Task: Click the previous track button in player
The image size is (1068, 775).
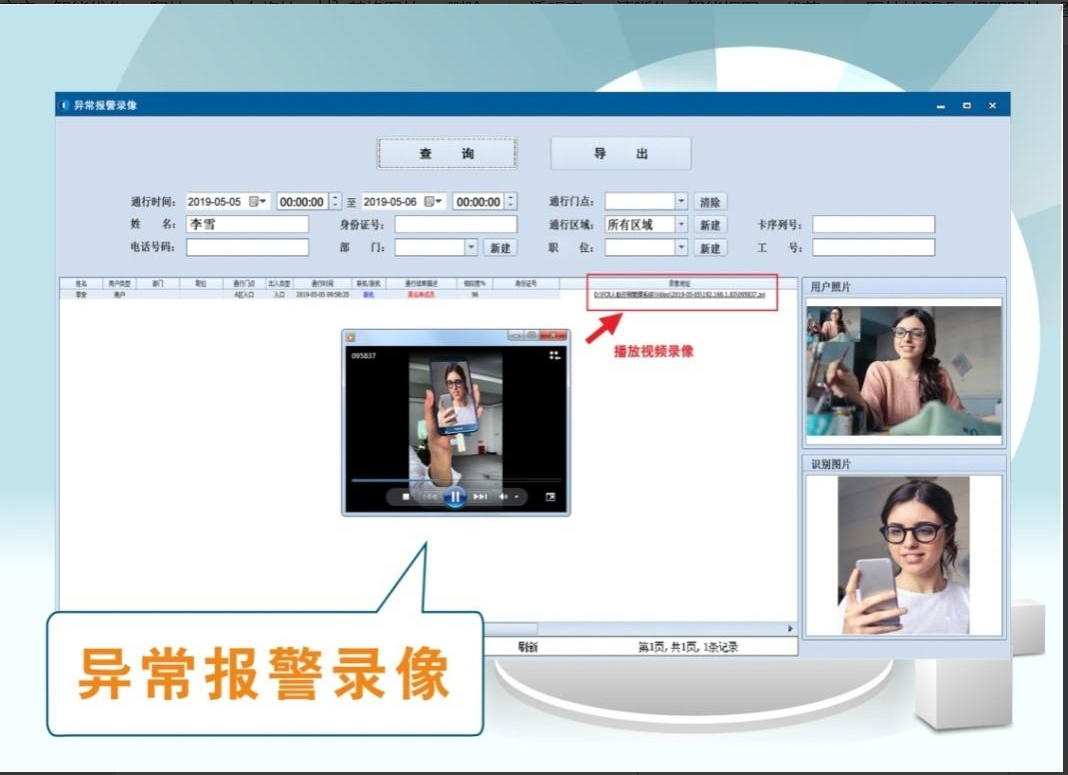Action: coord(429,497)
